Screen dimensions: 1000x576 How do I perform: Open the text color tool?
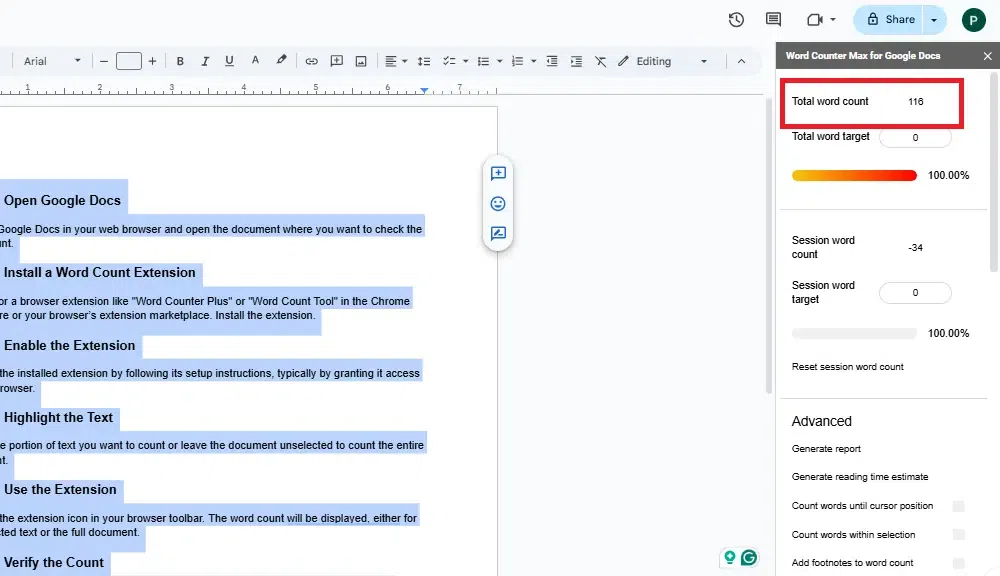[255, 61]
